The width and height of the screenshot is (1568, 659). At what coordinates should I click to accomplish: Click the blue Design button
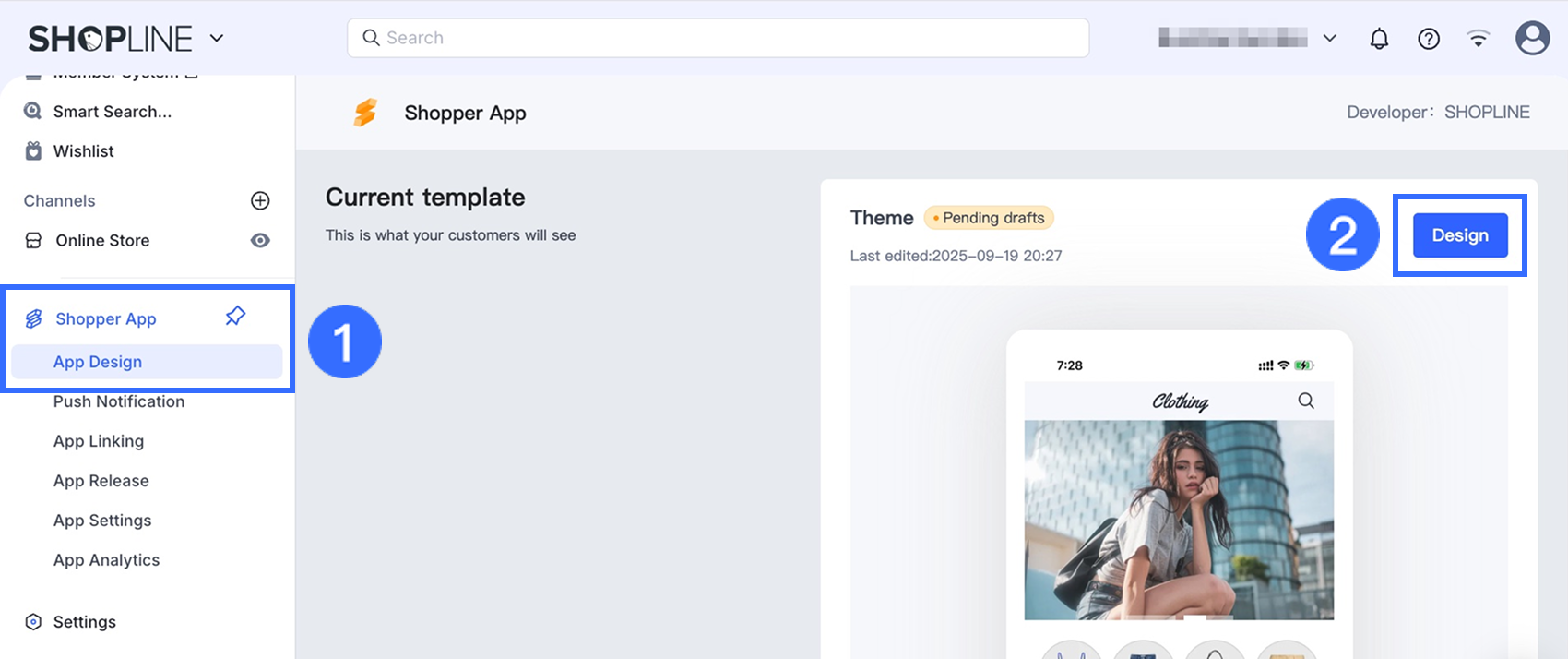pos(1460,235)
